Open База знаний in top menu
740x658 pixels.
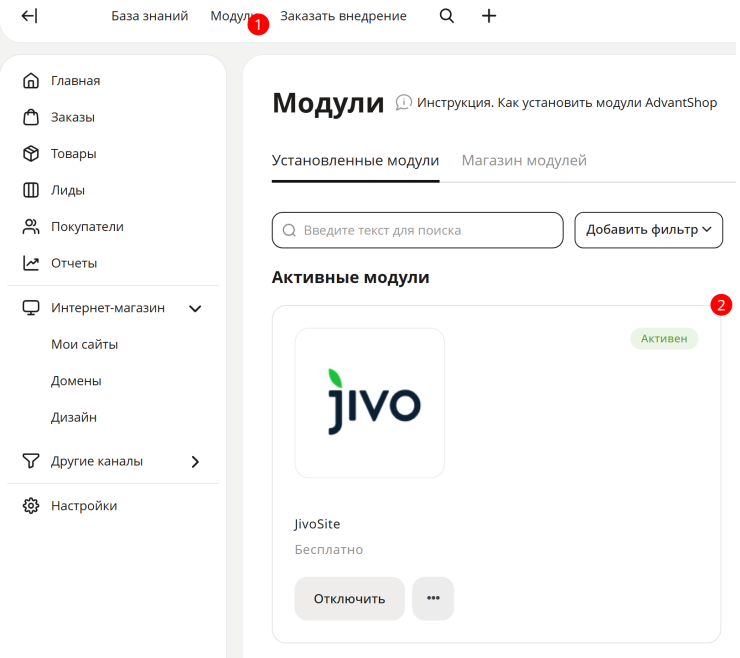pyautogui.click(x=150, y=16)
